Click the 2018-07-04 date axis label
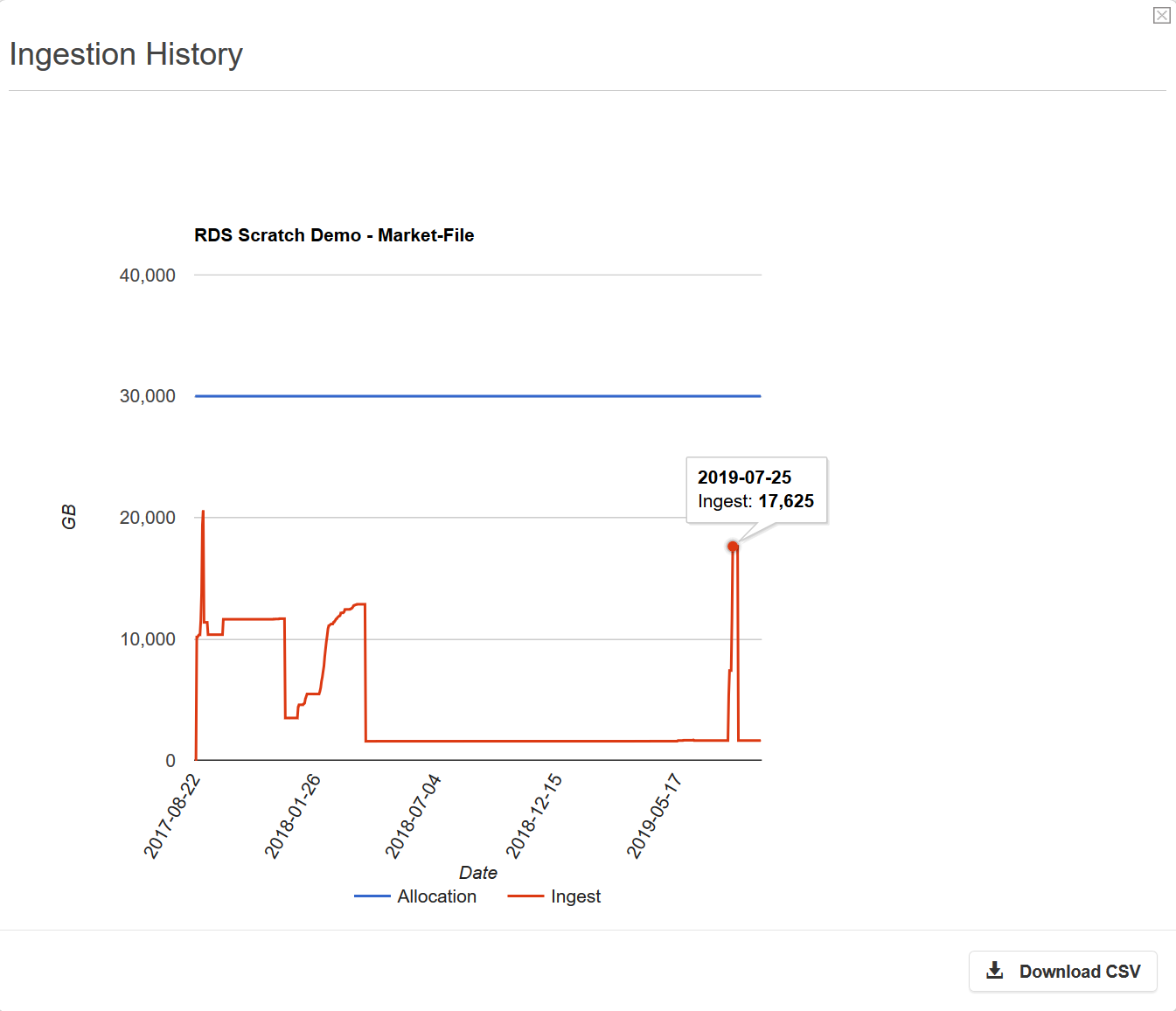 pyautogui.click(x=414, y=817)
